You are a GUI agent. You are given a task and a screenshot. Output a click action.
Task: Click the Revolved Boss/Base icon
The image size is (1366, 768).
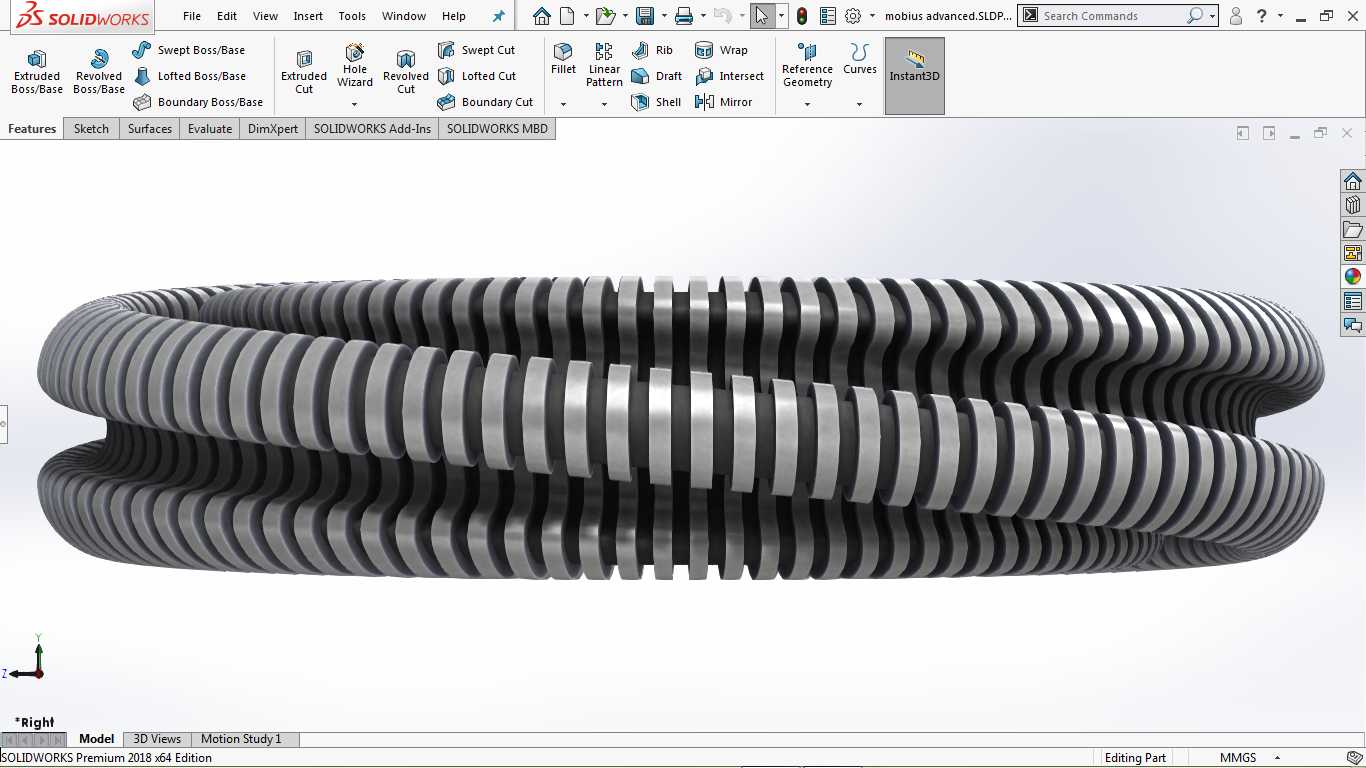click(x=99, y=72)
